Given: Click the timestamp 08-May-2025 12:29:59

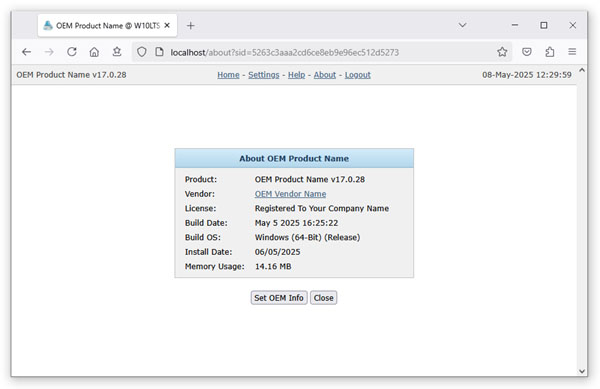Looking at the screenshot, I should point(527,75).
